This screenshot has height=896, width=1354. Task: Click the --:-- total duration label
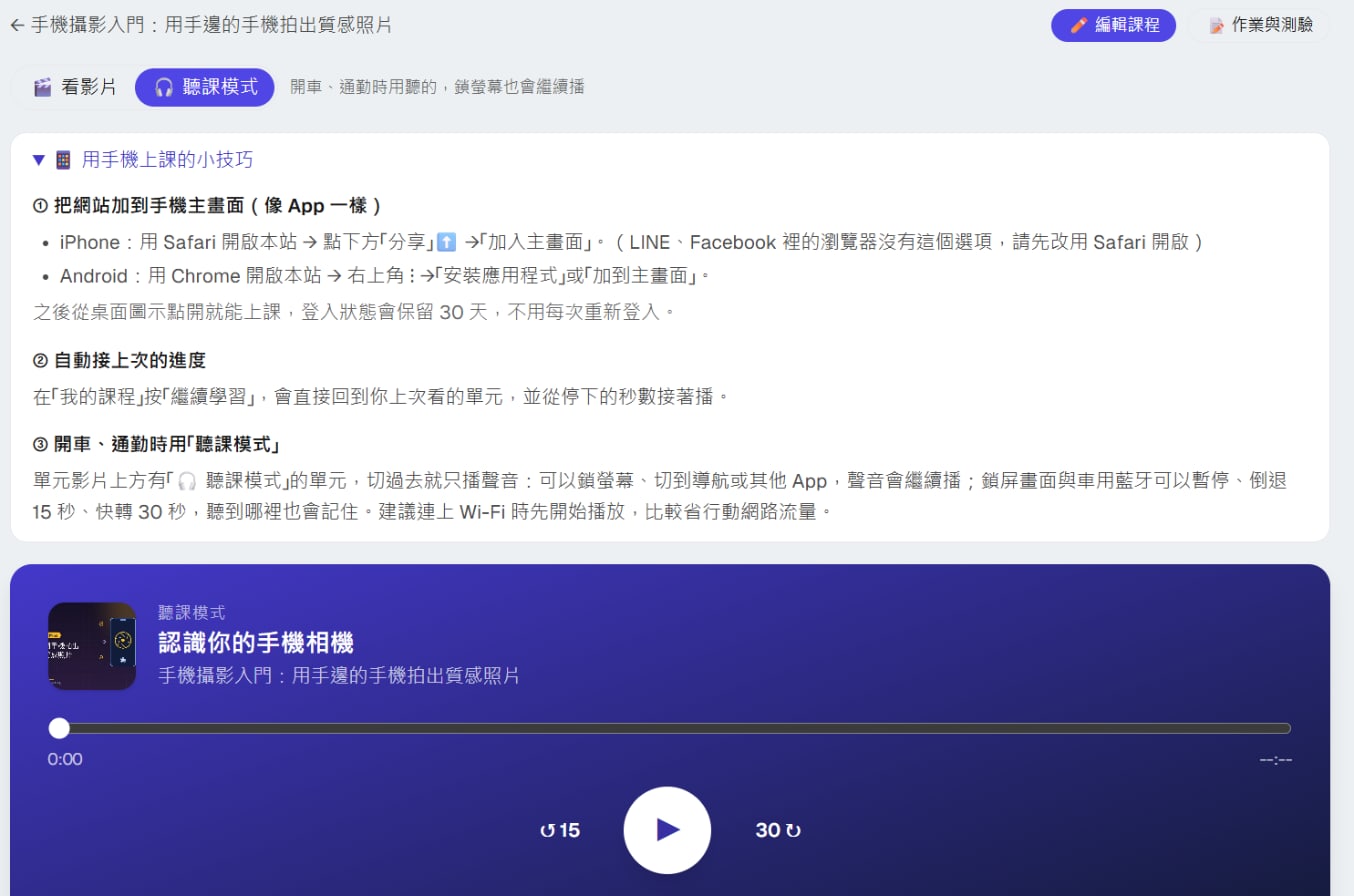pyautogui.click(x=1276, y=759)
